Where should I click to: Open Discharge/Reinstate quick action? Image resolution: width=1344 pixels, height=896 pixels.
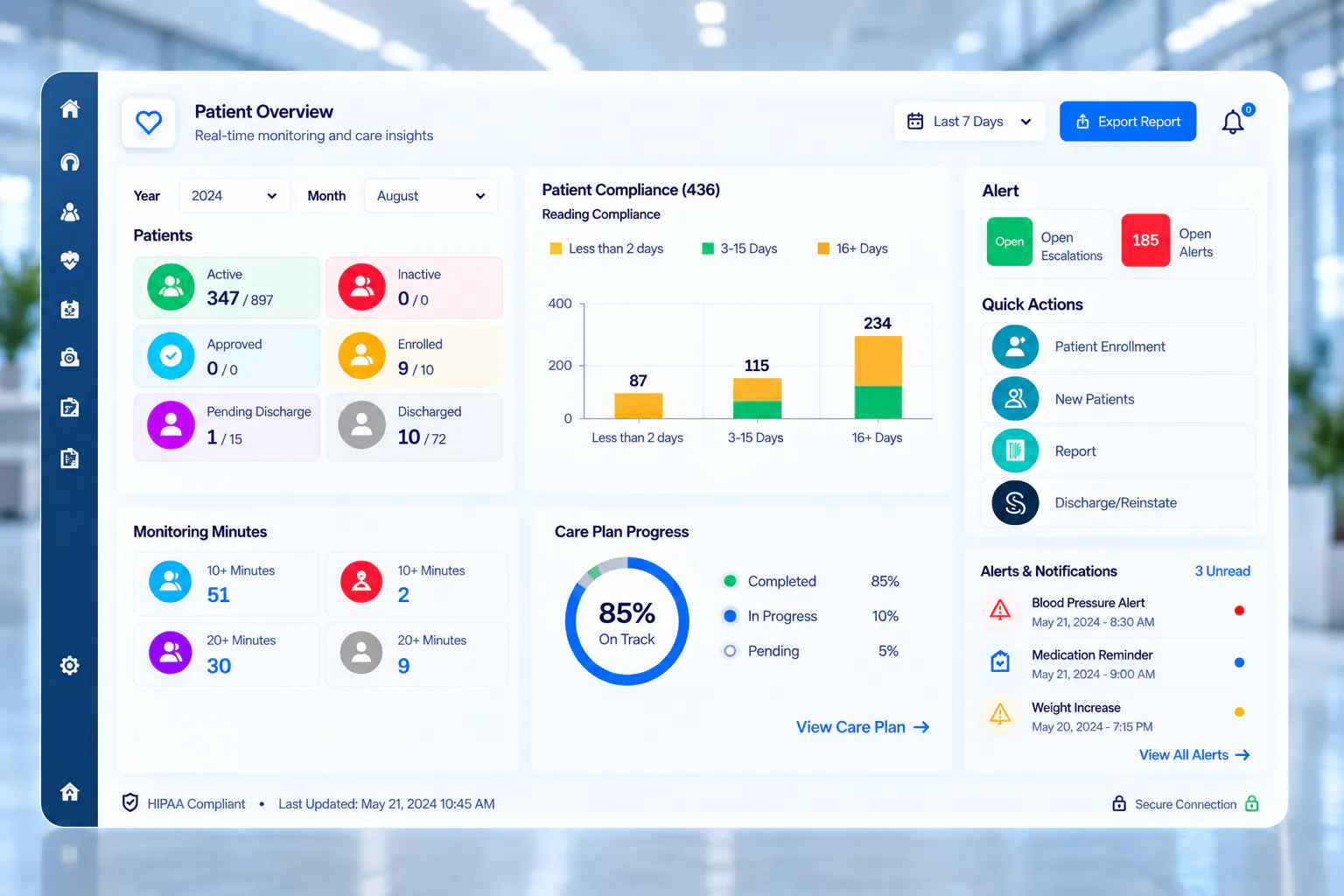(x=1118, y=503)
